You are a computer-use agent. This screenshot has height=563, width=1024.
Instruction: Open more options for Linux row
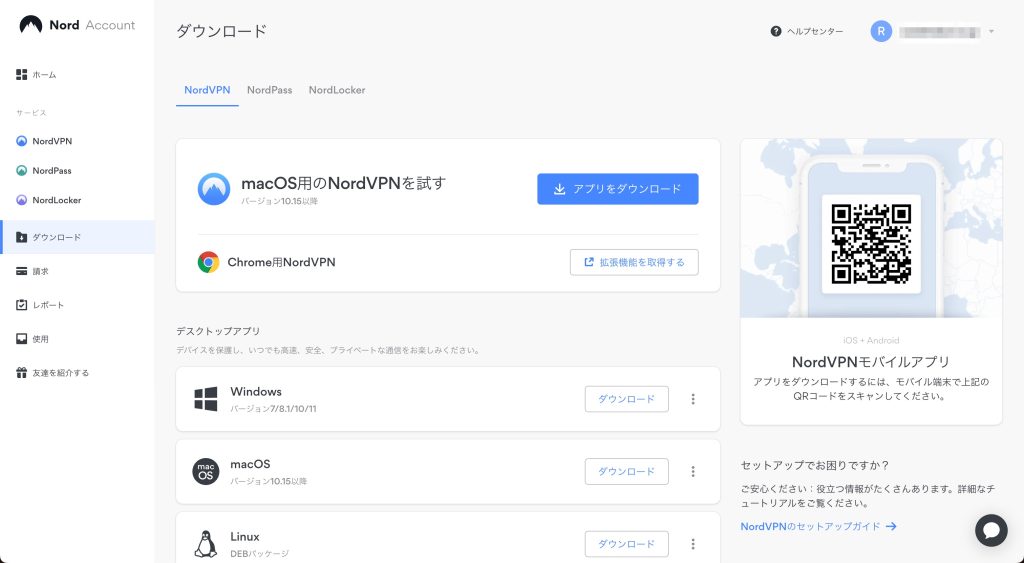point(693,544)
